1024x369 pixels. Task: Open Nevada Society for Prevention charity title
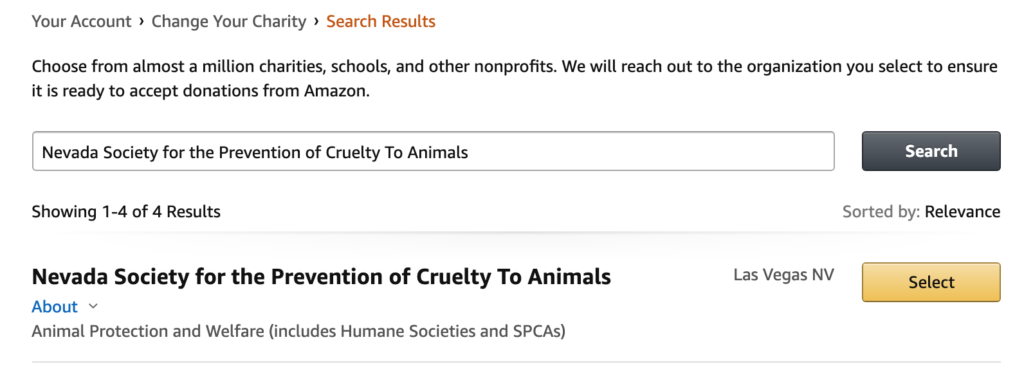[x=321, y=277]
